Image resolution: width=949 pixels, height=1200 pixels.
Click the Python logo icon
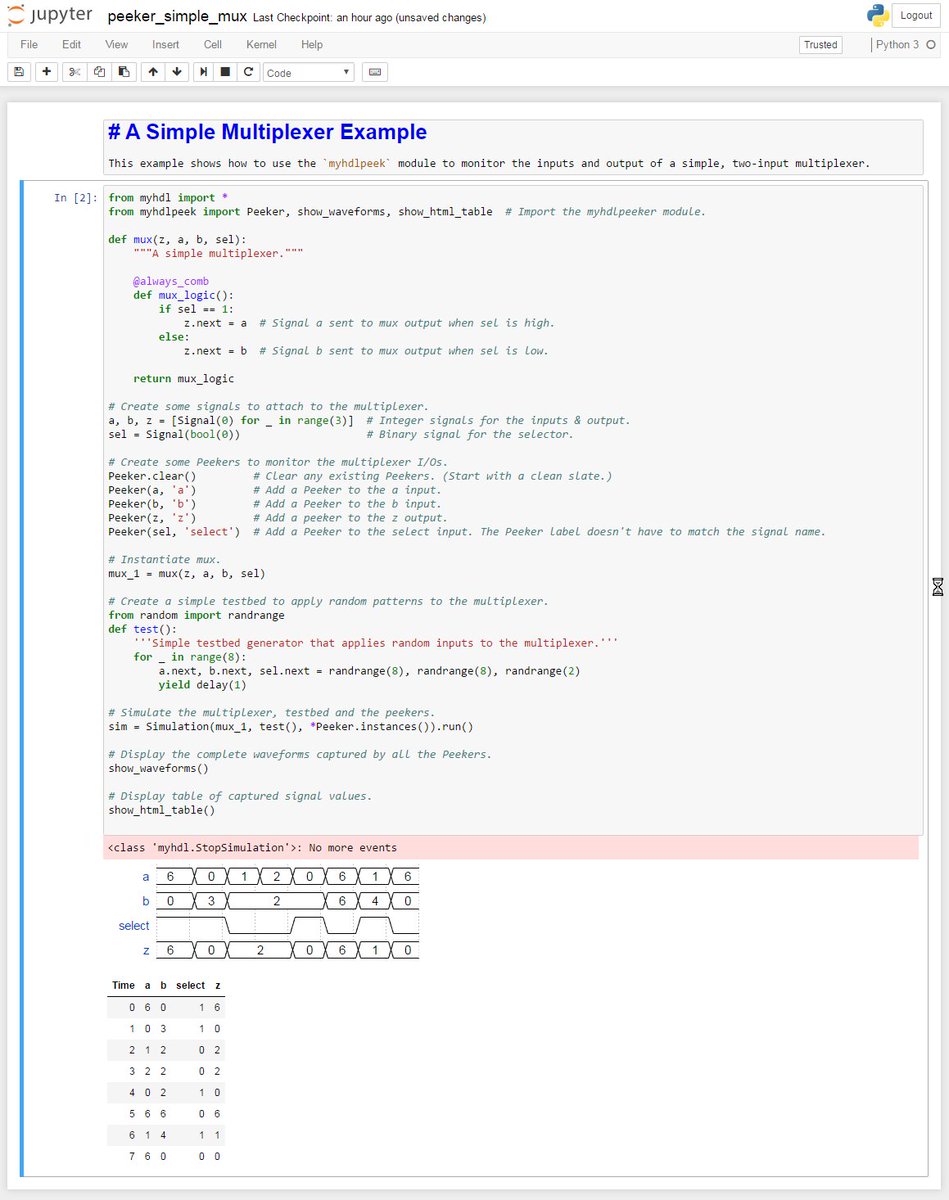[x=877, y=15]
